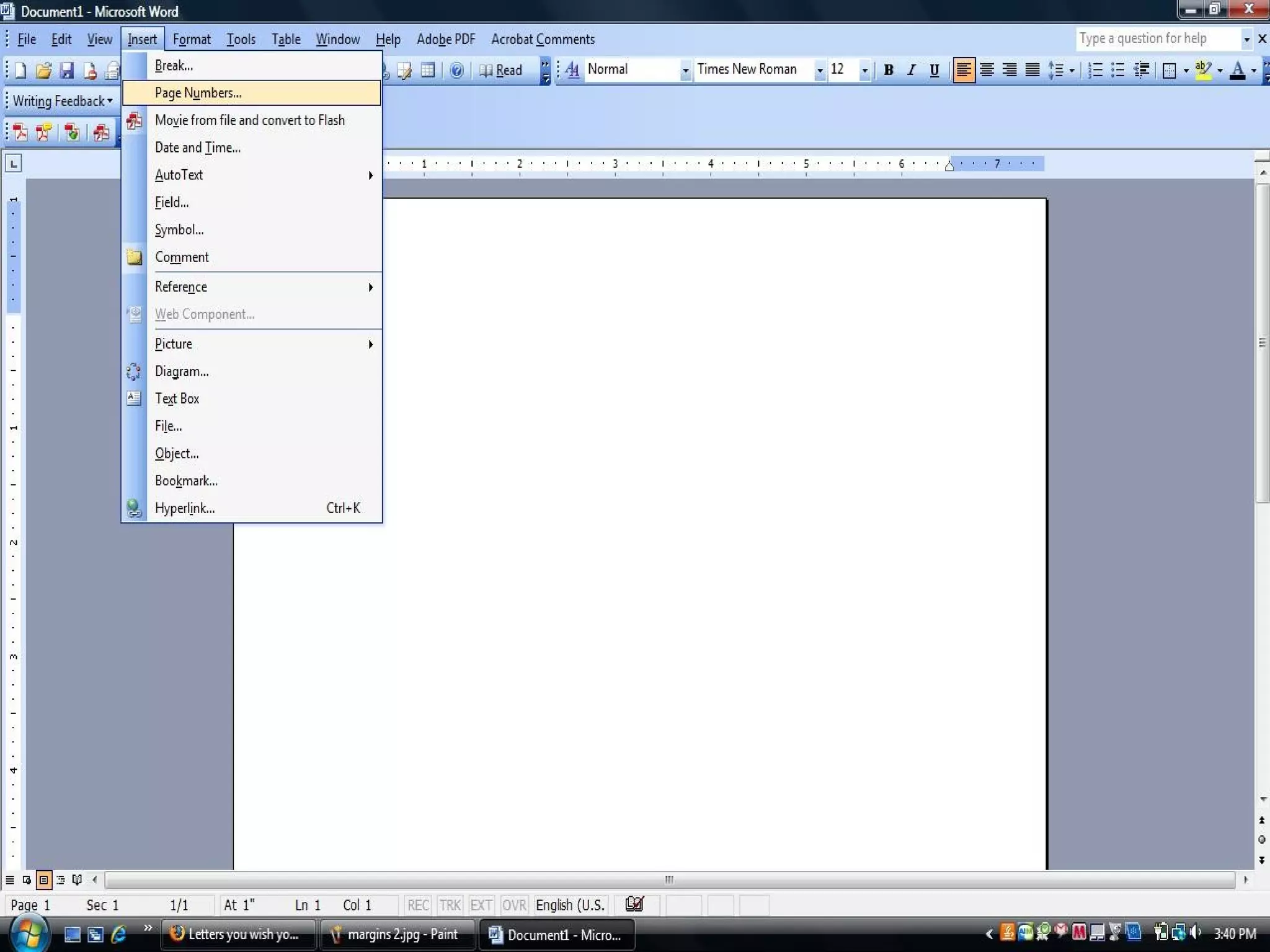Switch to Web Layout view button

pyautogui.click(x=27, y=879)
